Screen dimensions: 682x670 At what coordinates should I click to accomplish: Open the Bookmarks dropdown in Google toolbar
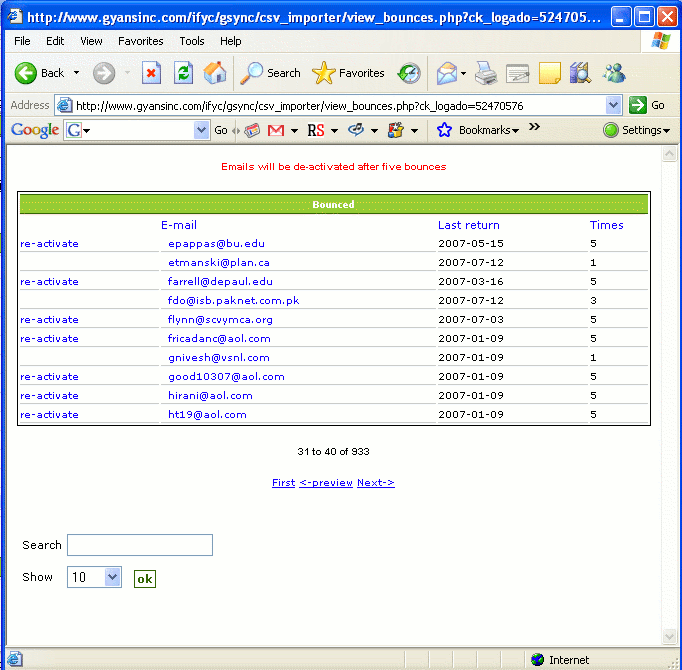pos(478,130)
